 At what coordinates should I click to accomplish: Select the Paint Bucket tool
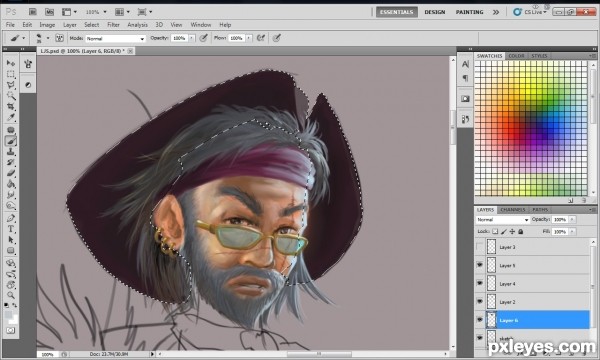point(11,184)
